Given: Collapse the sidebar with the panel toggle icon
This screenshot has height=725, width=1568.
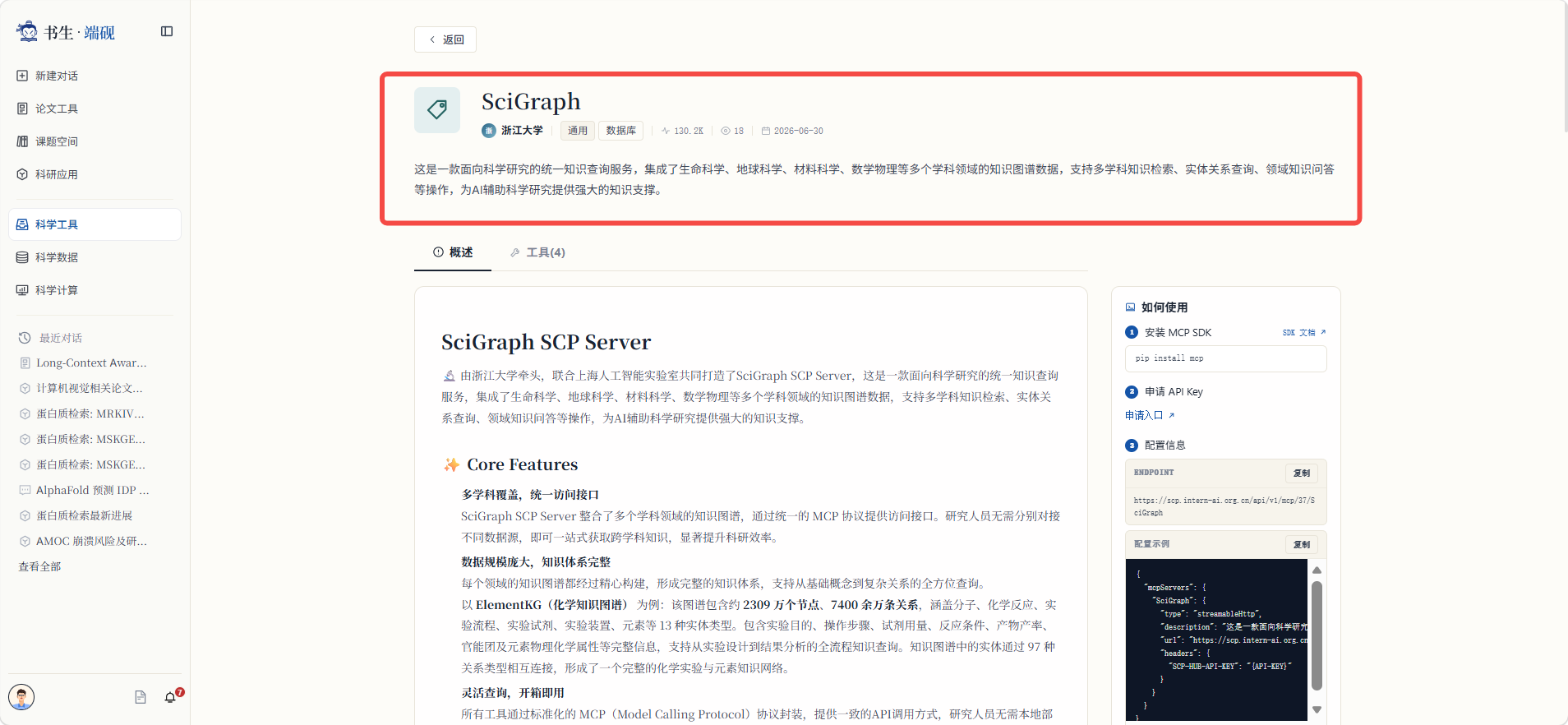Looking at the screenshot, I should 167,31.
